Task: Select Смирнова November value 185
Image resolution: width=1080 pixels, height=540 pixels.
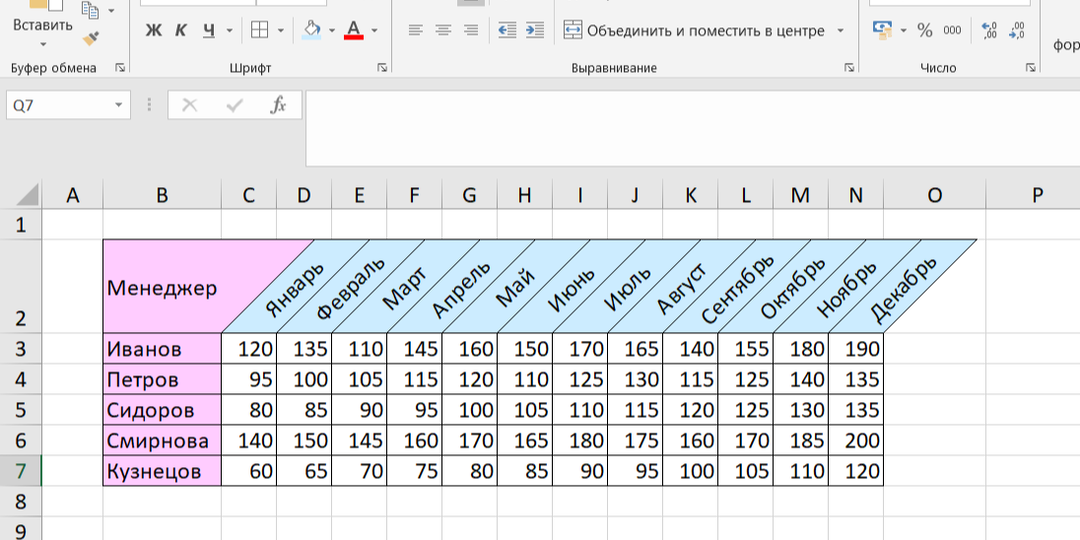Action: 800,441
